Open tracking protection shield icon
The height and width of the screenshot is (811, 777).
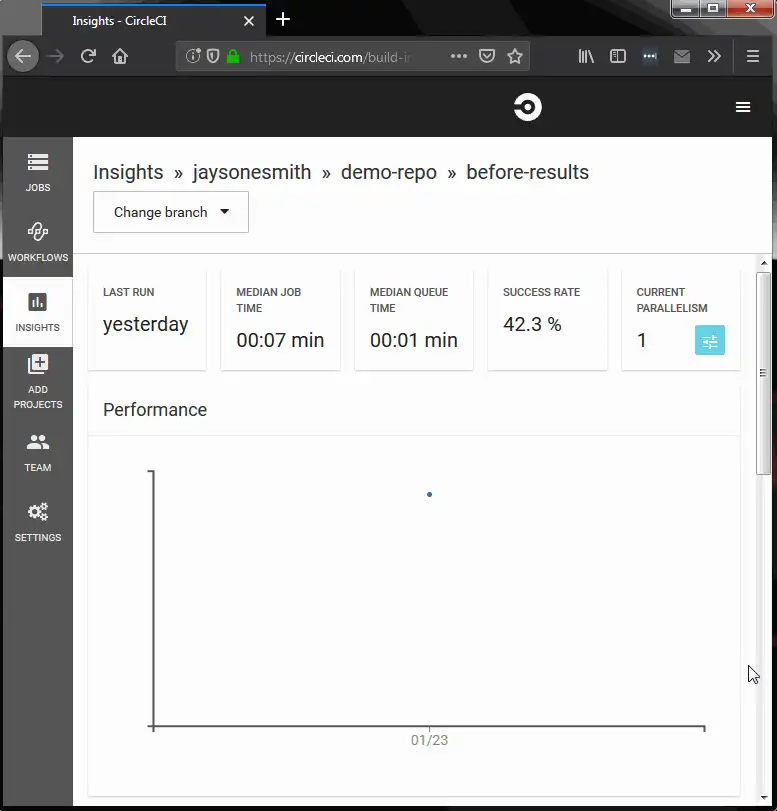click(x=213, y=56)
